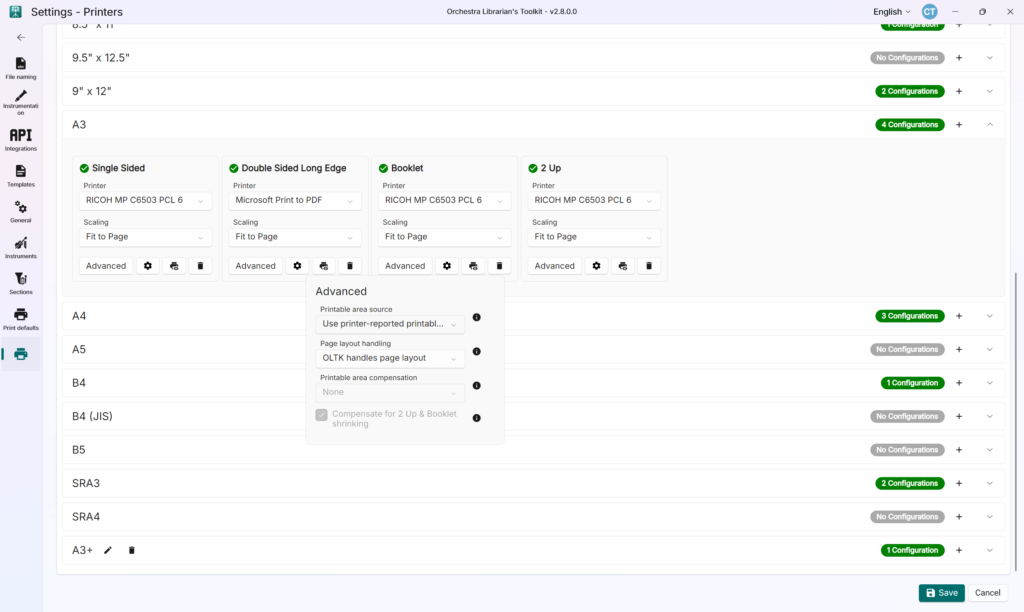Expand the B4 section chevron
The image size is (1024, 612).
(x=990, y=383)
